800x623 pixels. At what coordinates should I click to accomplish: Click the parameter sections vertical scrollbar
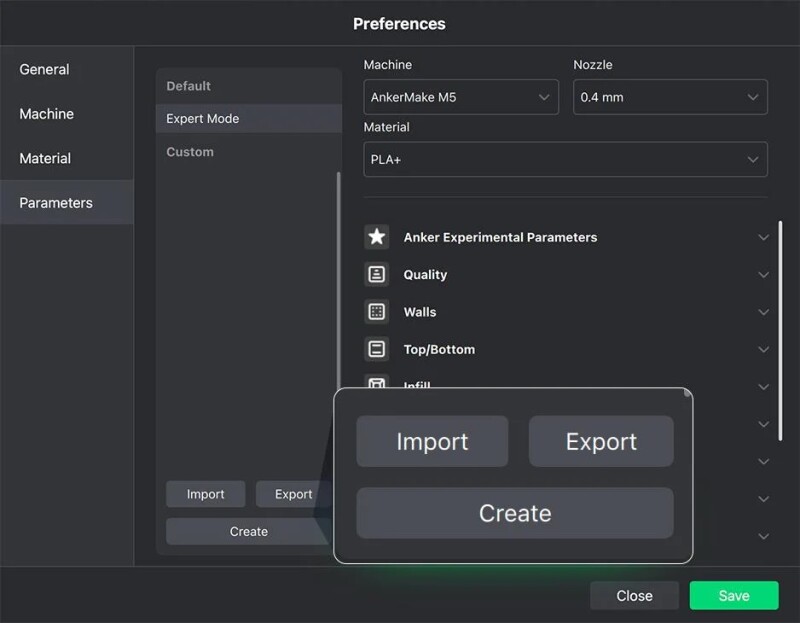click(x=780, y=331)
